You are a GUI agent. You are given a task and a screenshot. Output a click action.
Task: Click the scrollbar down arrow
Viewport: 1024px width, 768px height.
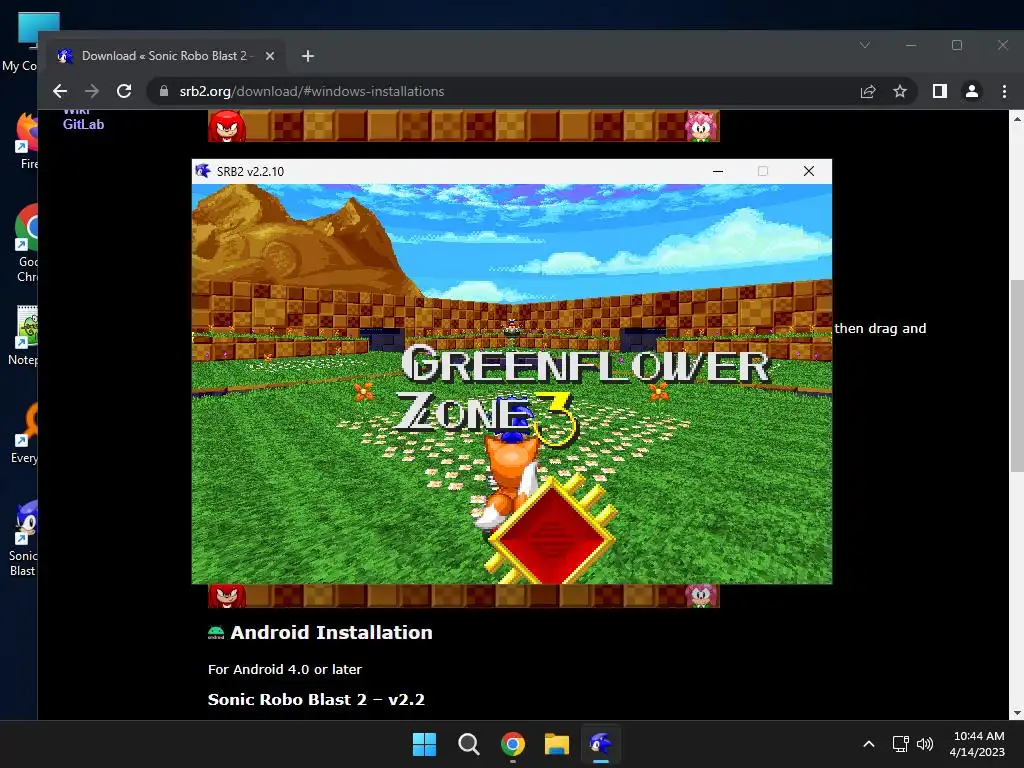pyautogui.click(x=1017, y=713)
